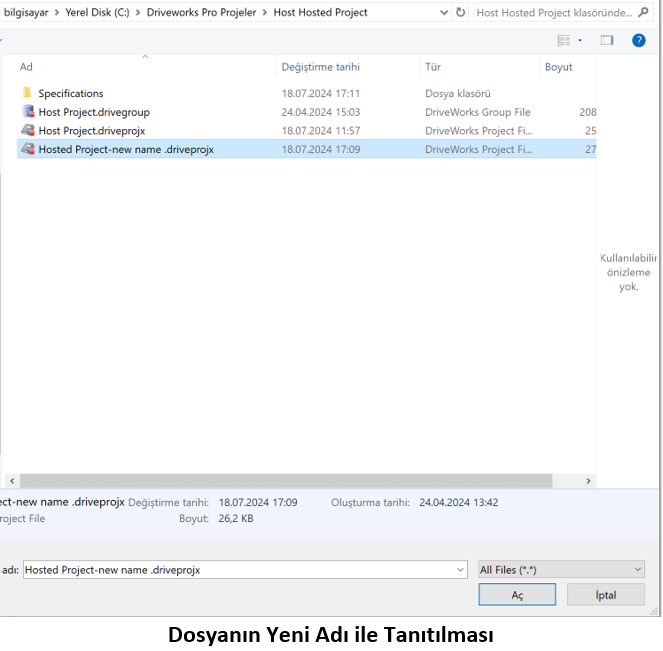Click the Host Project.driveprojx file icon
Screen dimensions: 663x651
tap(28, 131)
